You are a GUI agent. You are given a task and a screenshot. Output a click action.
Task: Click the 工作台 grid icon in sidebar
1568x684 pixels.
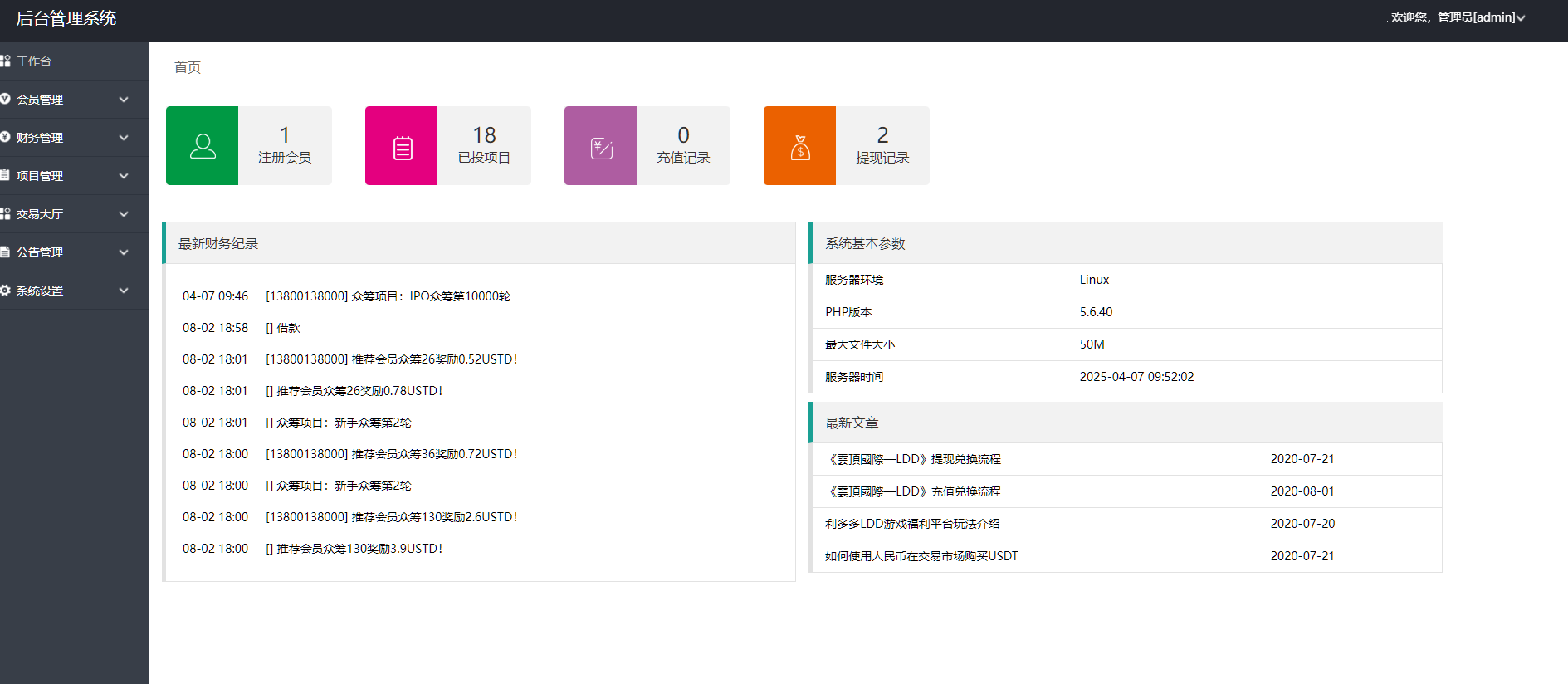pos(5,61)
